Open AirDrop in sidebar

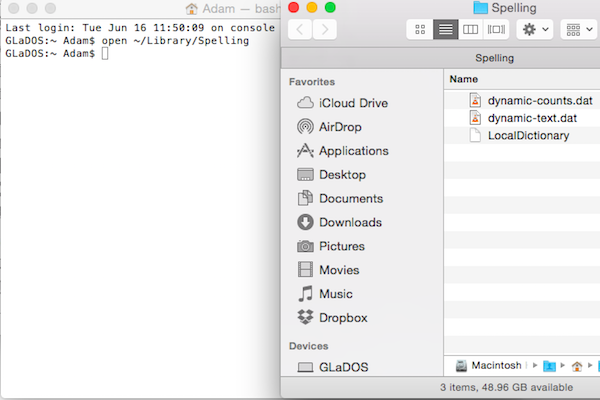[x=329, y=127]
